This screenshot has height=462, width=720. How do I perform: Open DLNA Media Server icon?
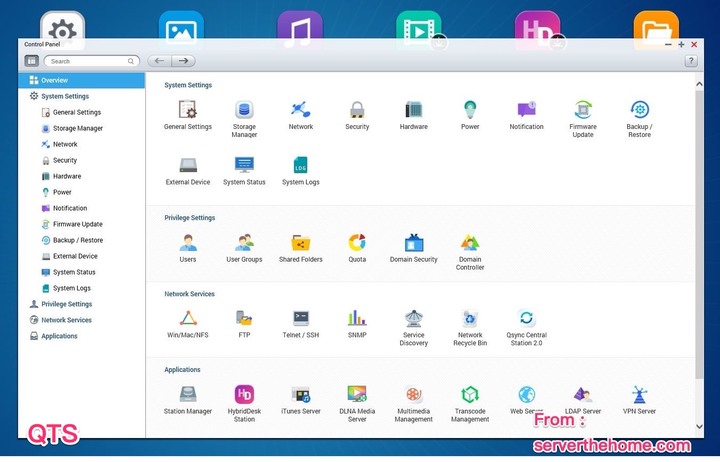pos(357,394)
